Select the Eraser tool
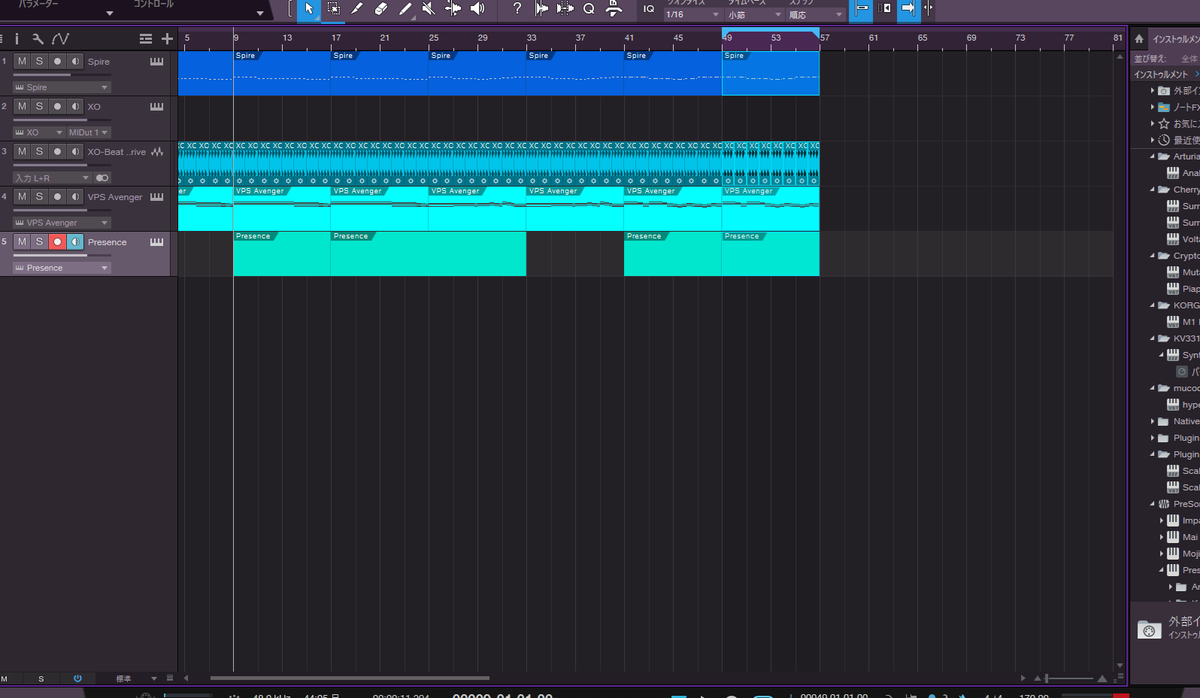 point(381,9)
